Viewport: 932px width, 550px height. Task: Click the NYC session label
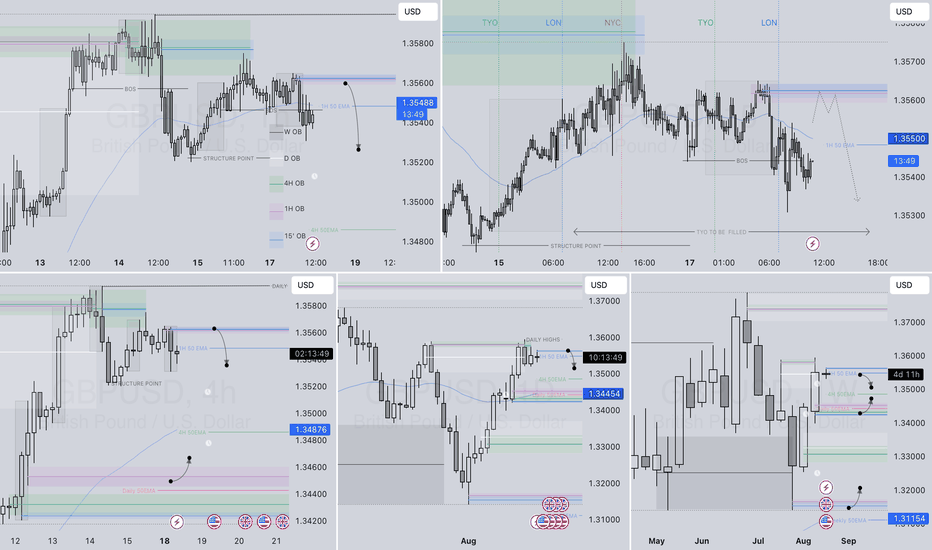pos(612,23)
